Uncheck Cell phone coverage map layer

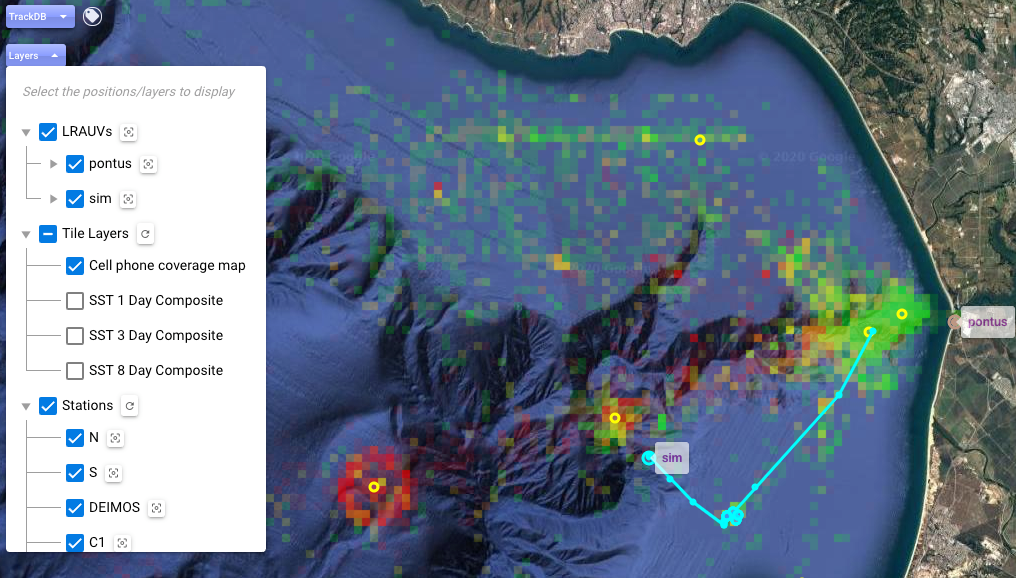tap(75, 266)
